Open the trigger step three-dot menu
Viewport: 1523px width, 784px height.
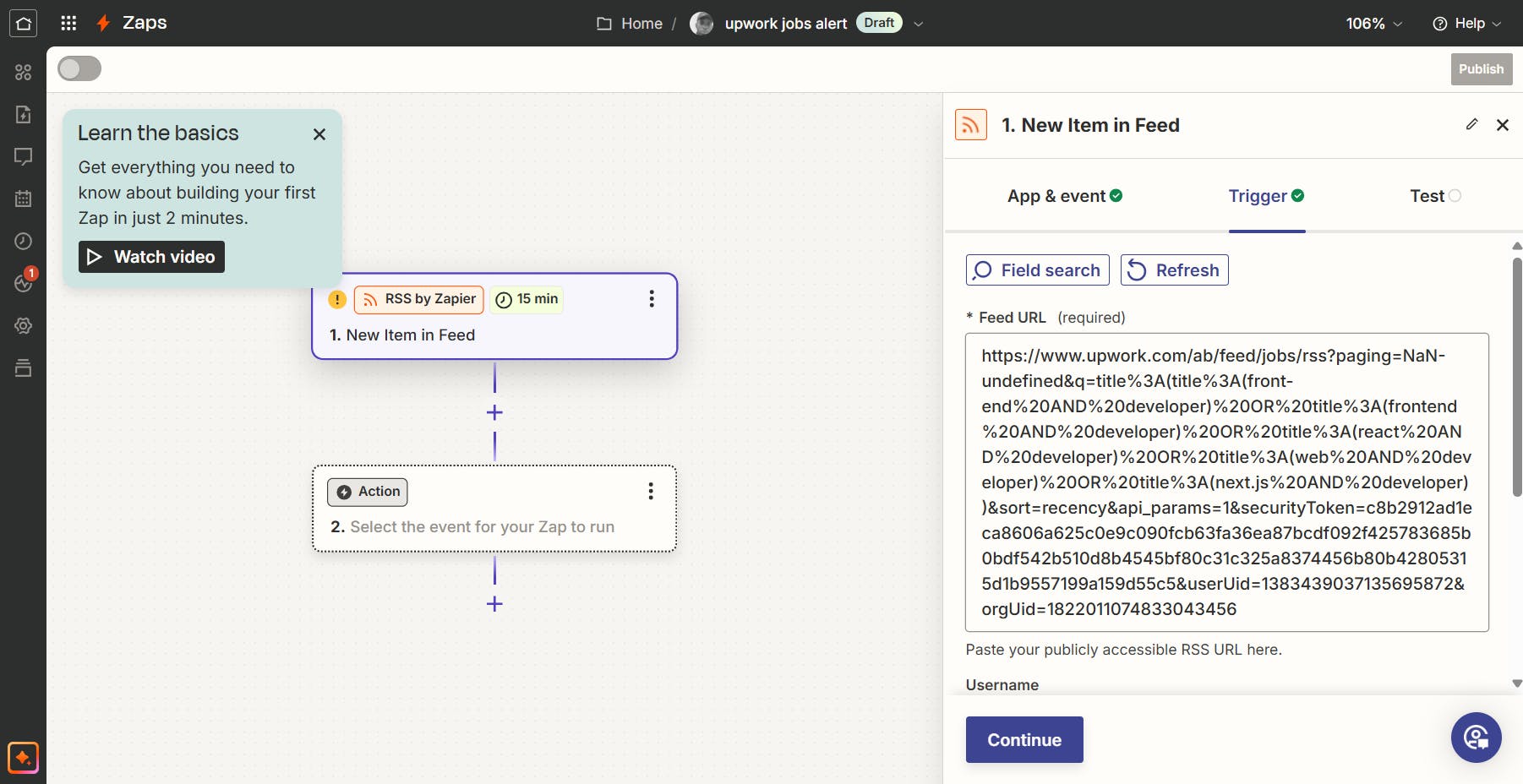(652, 299)
